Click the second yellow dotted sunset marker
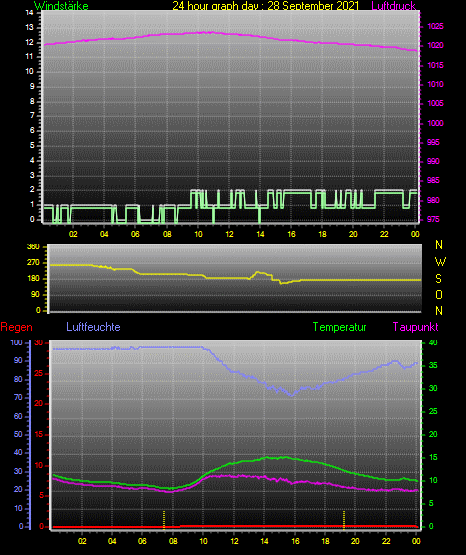 coord(344,520)
